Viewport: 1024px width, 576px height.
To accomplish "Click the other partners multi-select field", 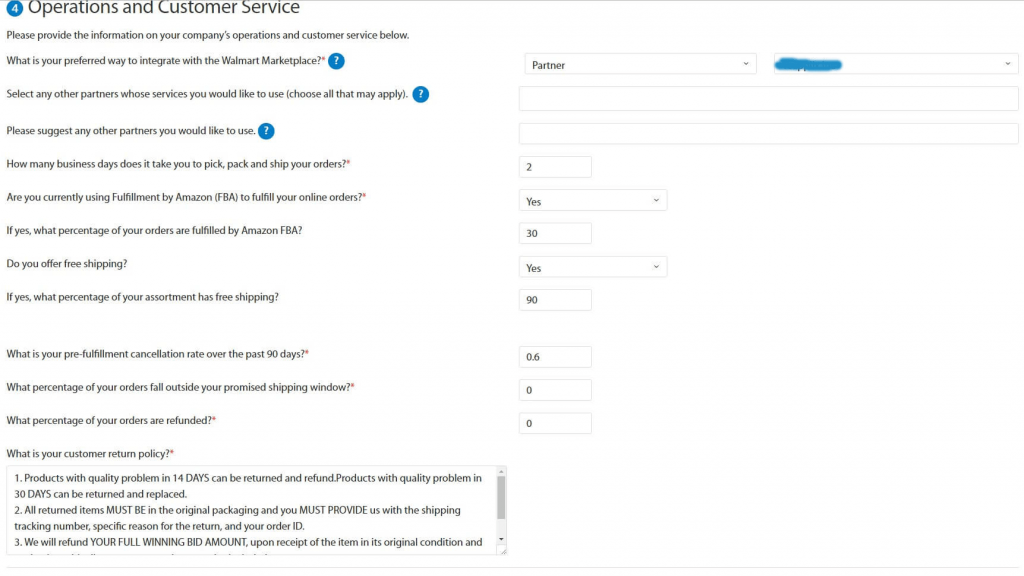I will pos(768,99).
